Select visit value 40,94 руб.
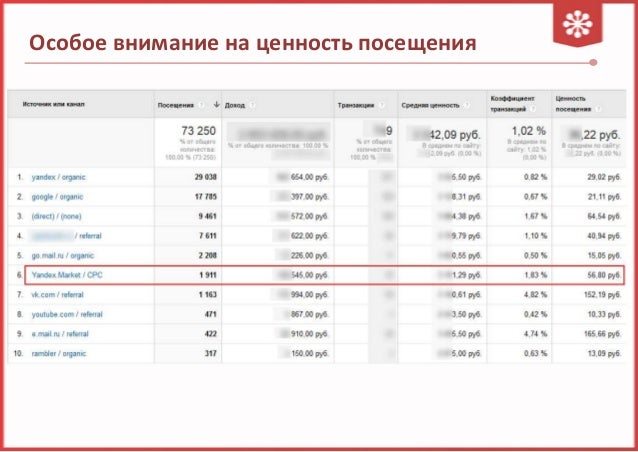638x452 pixels. click(x=604, y=236)
